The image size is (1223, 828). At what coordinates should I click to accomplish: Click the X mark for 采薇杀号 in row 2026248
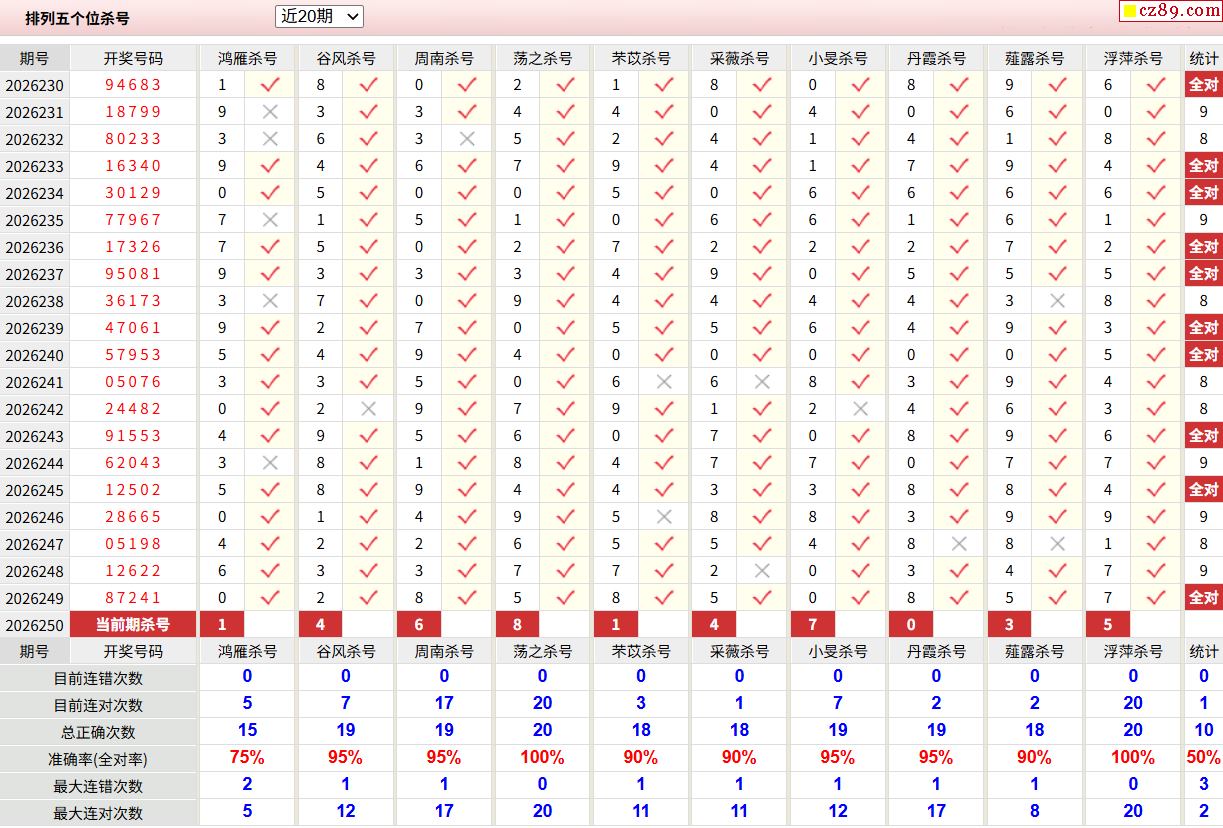tap(762, 571)
